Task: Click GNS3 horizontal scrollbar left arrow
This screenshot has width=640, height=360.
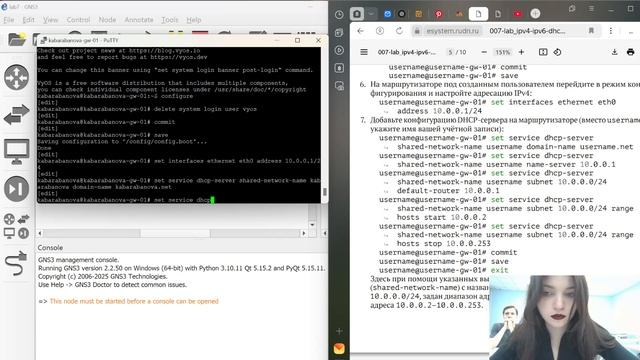Action: (40, 233)
